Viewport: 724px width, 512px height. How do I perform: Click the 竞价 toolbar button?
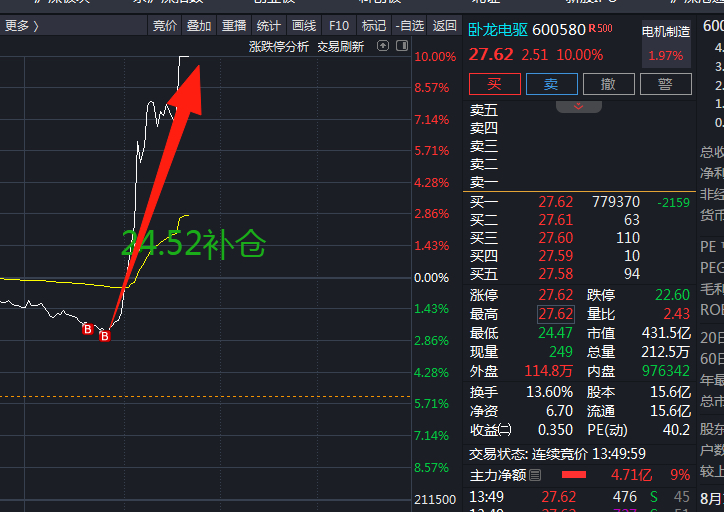[x=165, y=26]
